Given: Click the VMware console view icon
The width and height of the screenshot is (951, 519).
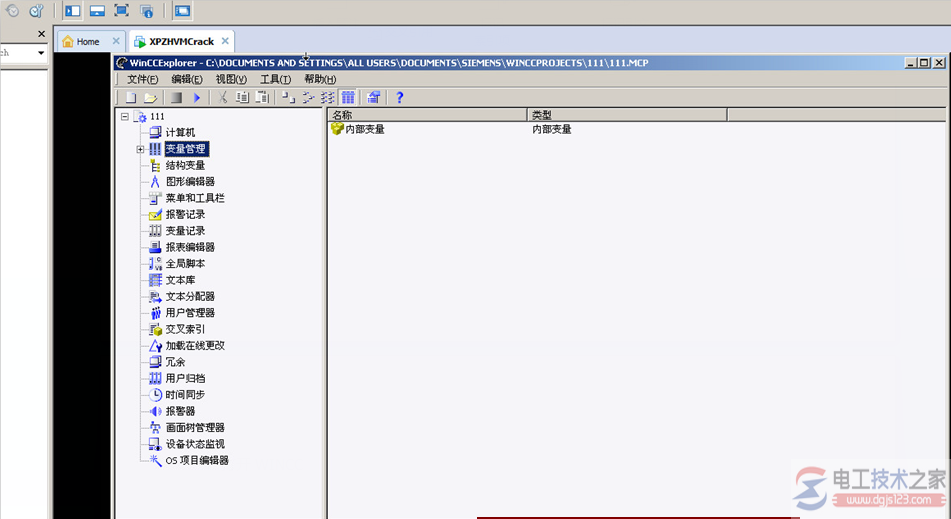Looking at the screenshot, I should tap(182, 10).
